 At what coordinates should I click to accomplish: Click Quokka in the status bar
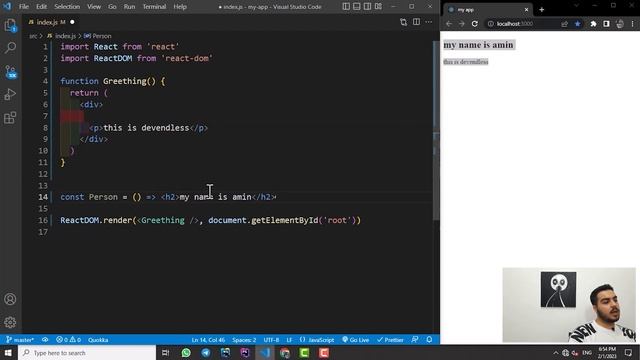pos(98,340)
